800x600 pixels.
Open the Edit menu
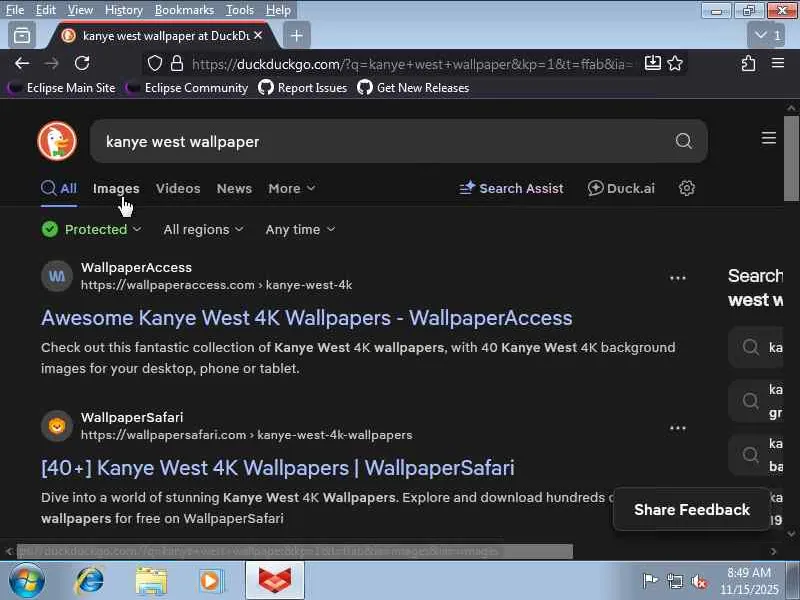(45, 10)
